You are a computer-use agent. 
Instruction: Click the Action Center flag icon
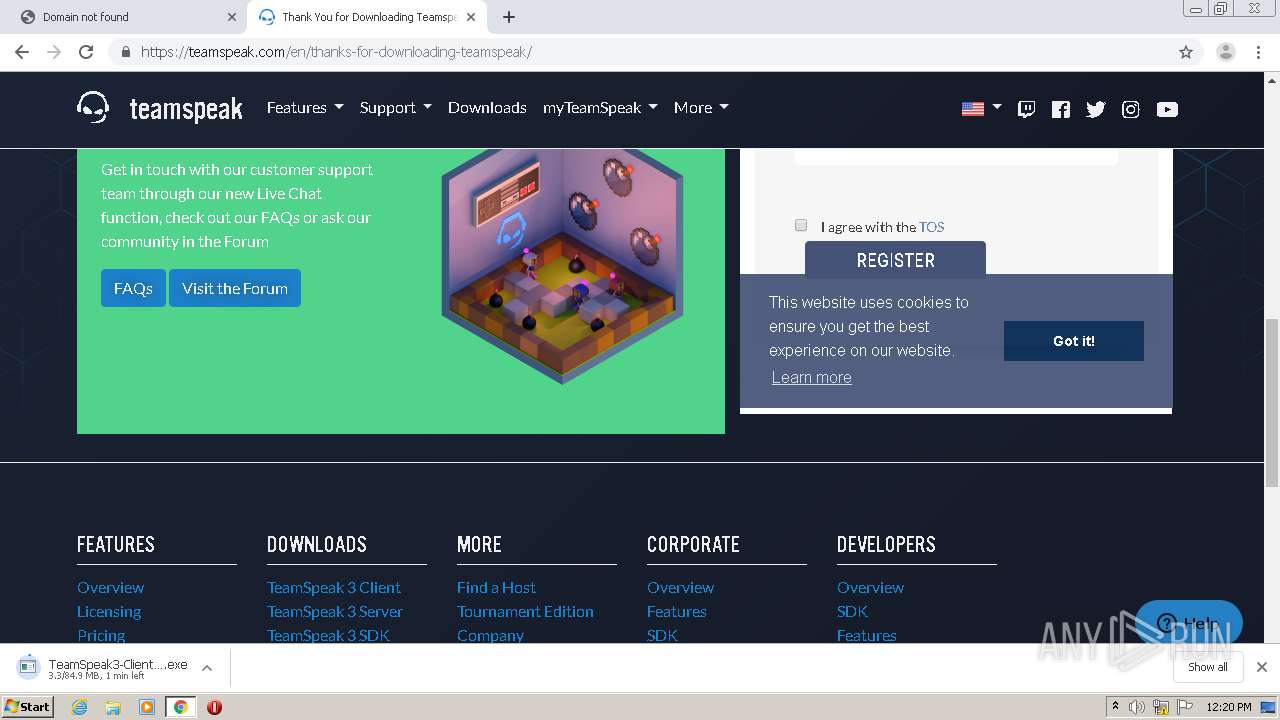pos(1185,707)
